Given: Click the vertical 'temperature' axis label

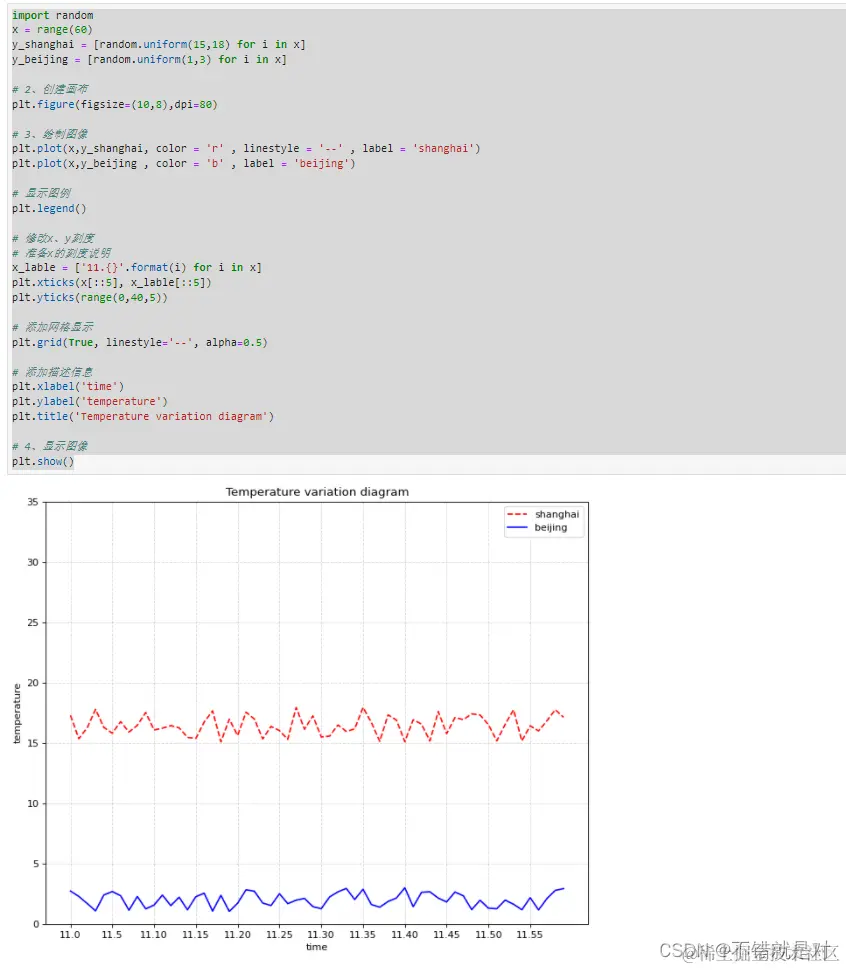Looking at the screenshot, I should 17,713.
